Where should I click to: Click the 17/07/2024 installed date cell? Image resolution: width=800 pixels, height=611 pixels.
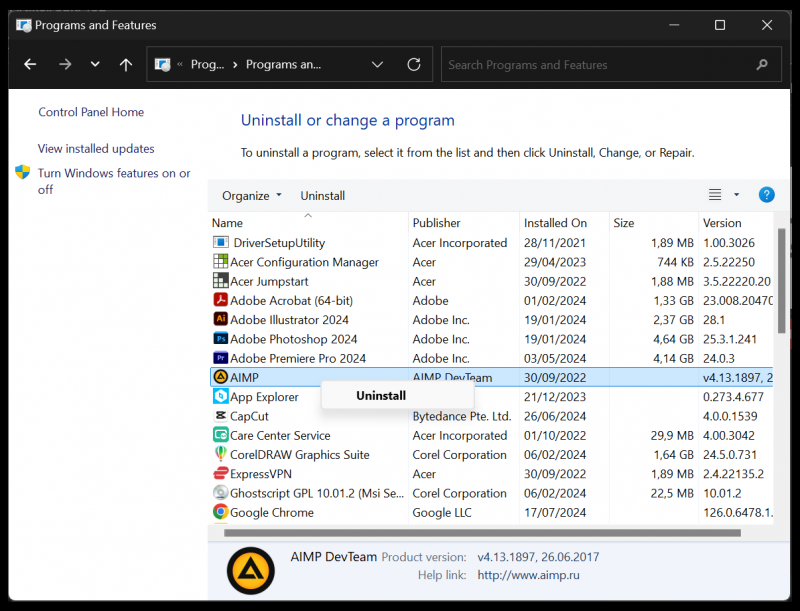coord(555,513)
